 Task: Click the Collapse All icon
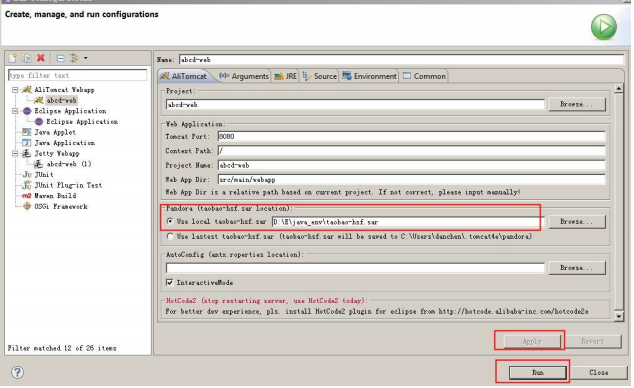60,58
